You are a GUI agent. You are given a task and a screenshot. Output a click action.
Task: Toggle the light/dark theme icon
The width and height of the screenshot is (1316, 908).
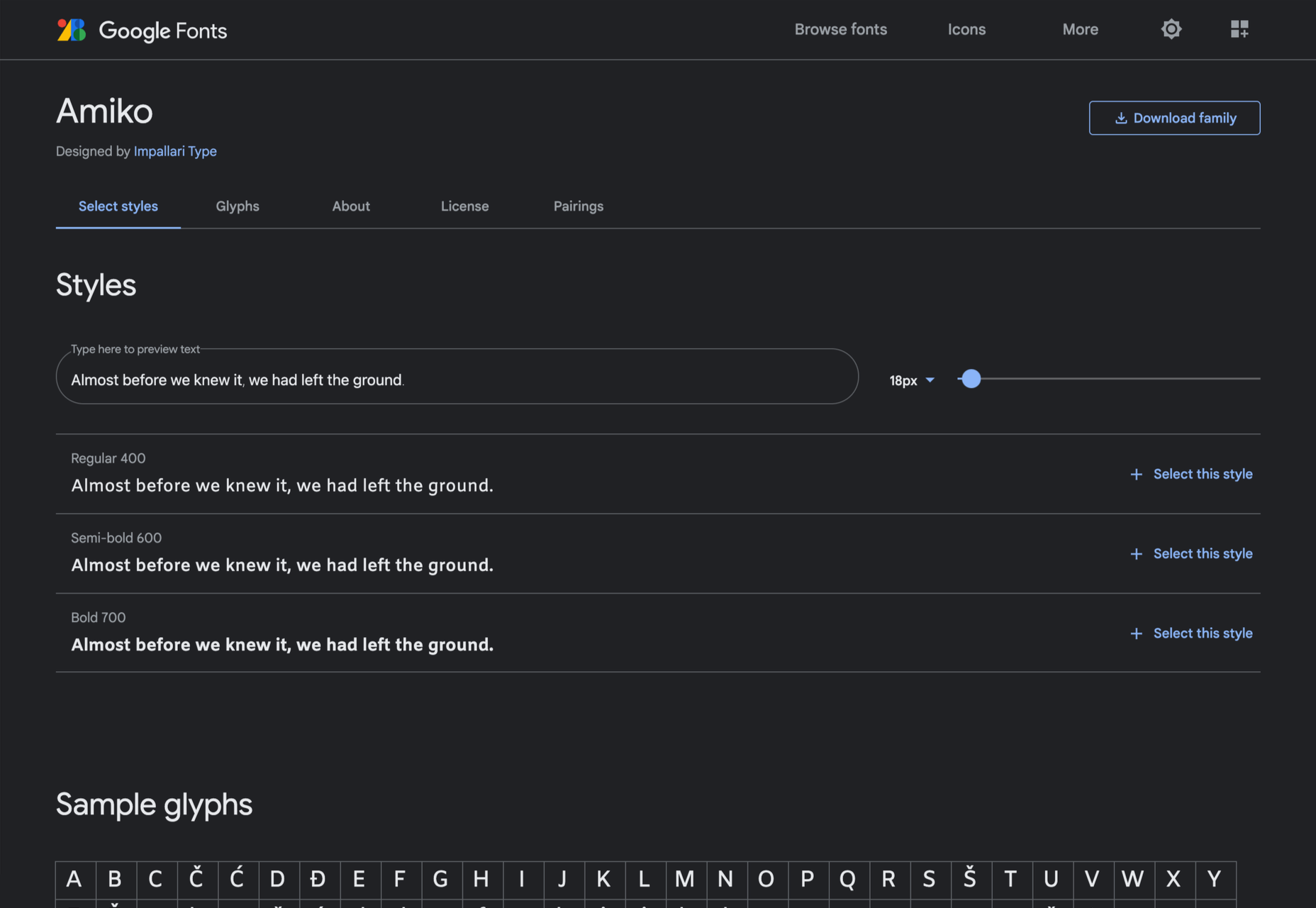pos(1171,29)
